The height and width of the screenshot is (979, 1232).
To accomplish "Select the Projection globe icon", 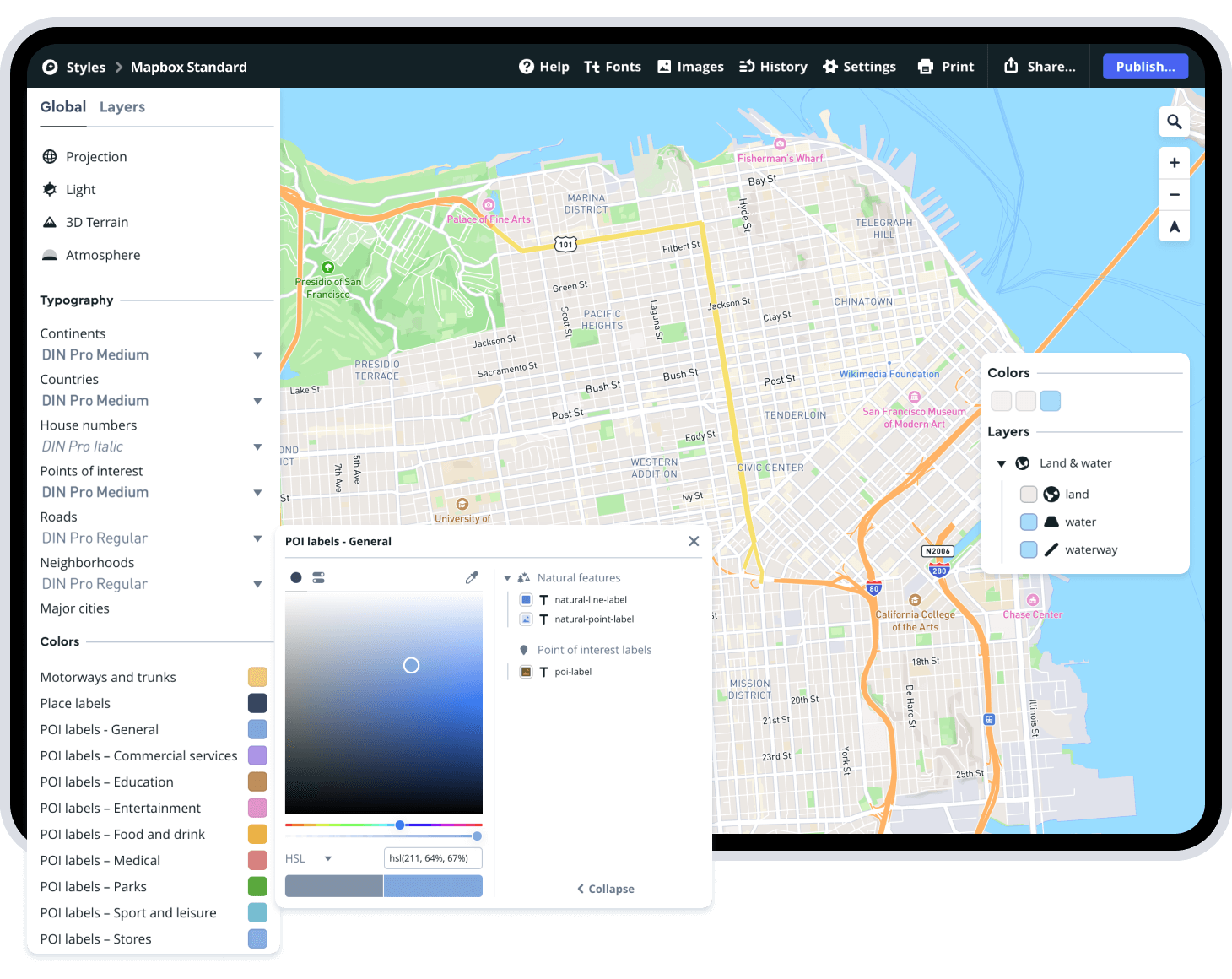I will click(x=51, y=156).
